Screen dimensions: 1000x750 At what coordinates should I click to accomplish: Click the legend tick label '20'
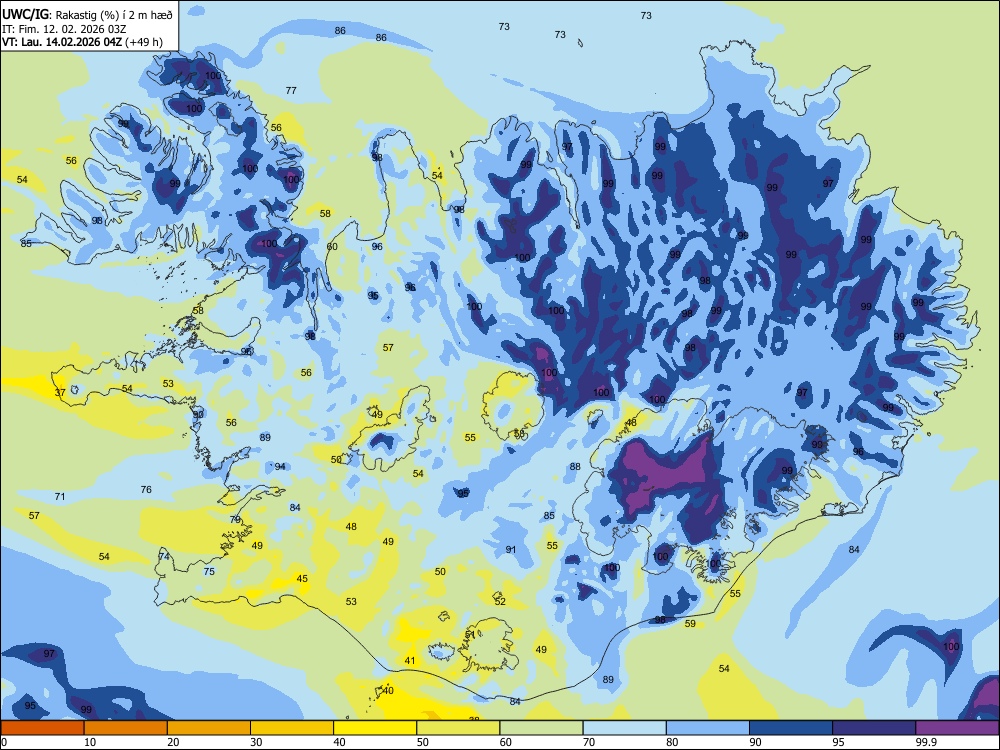click(x=173, y=742)
